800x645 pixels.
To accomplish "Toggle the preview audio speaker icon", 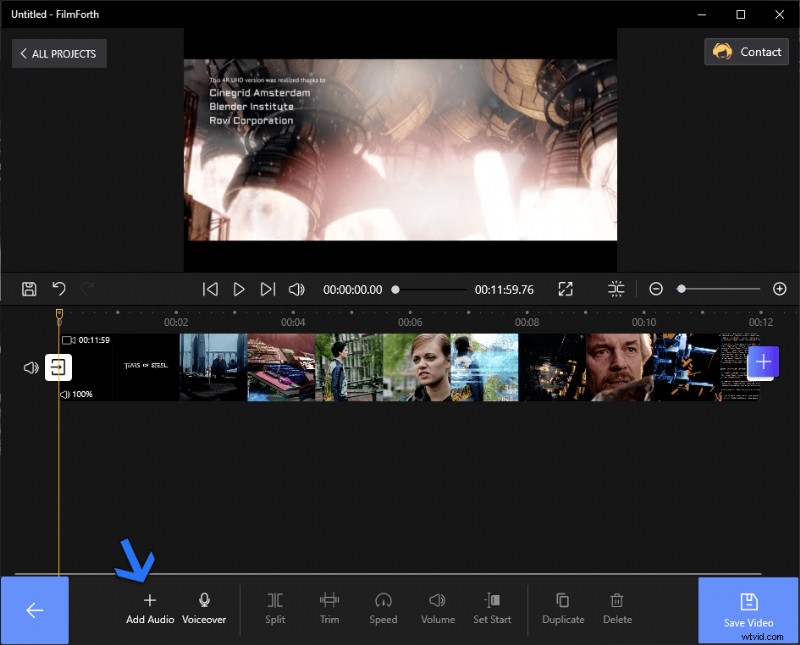I will [x=296, y=289].
